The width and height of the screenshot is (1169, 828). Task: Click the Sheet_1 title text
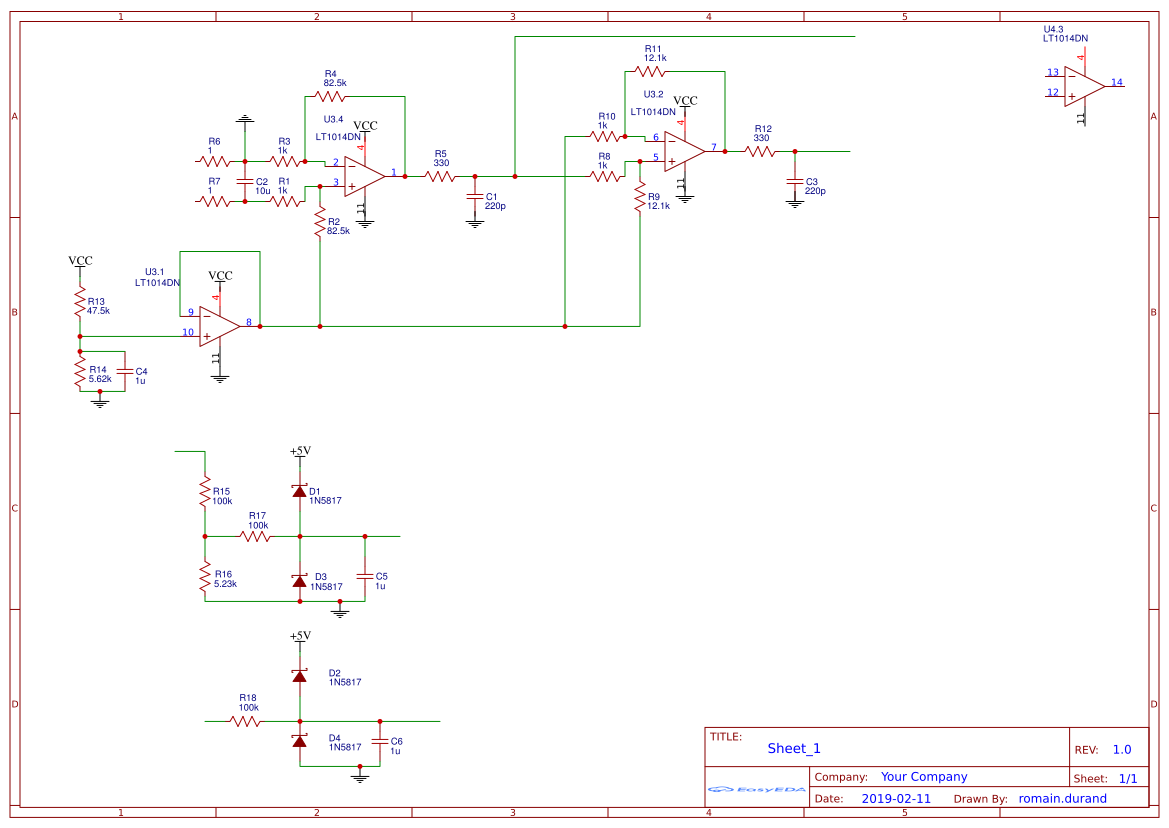[792, 747]
